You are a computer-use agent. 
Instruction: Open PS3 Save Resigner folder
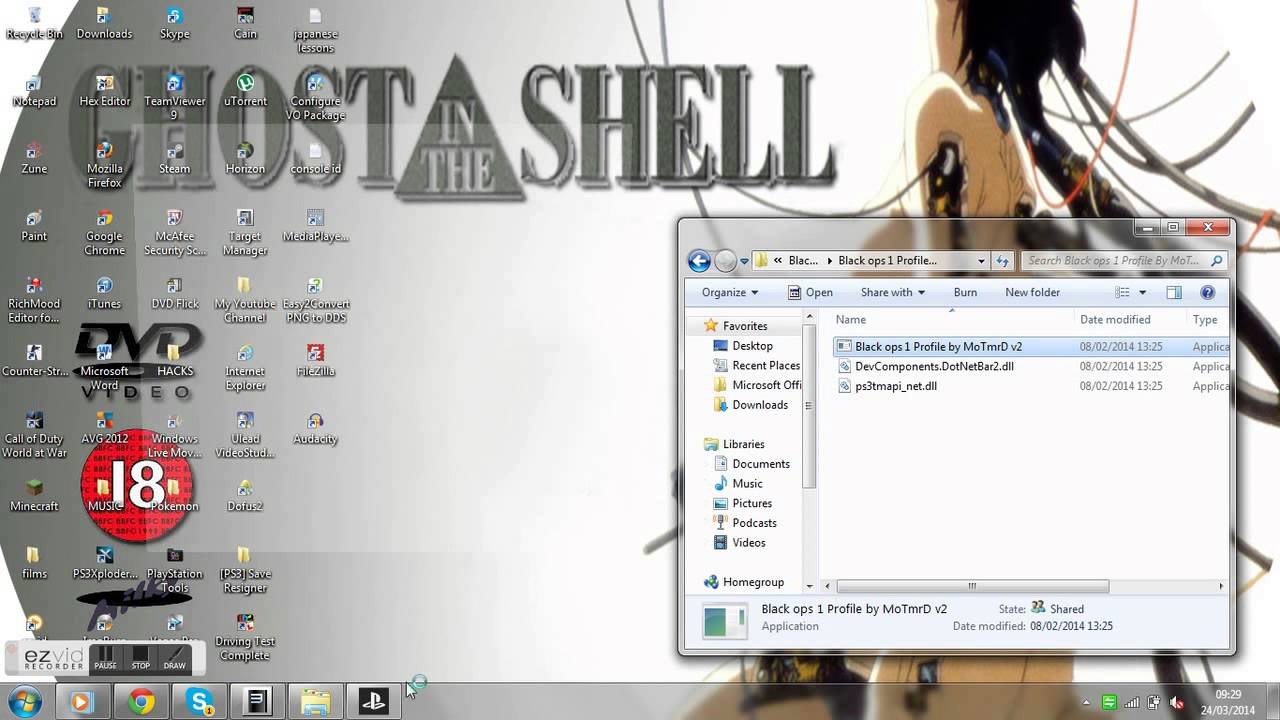click(x=245, y=570)
